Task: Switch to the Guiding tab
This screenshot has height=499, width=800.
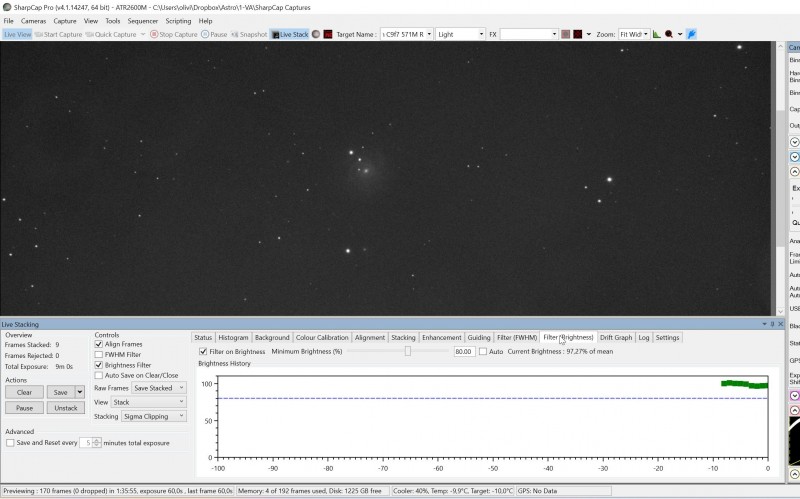Action: [x=479, y=338]
